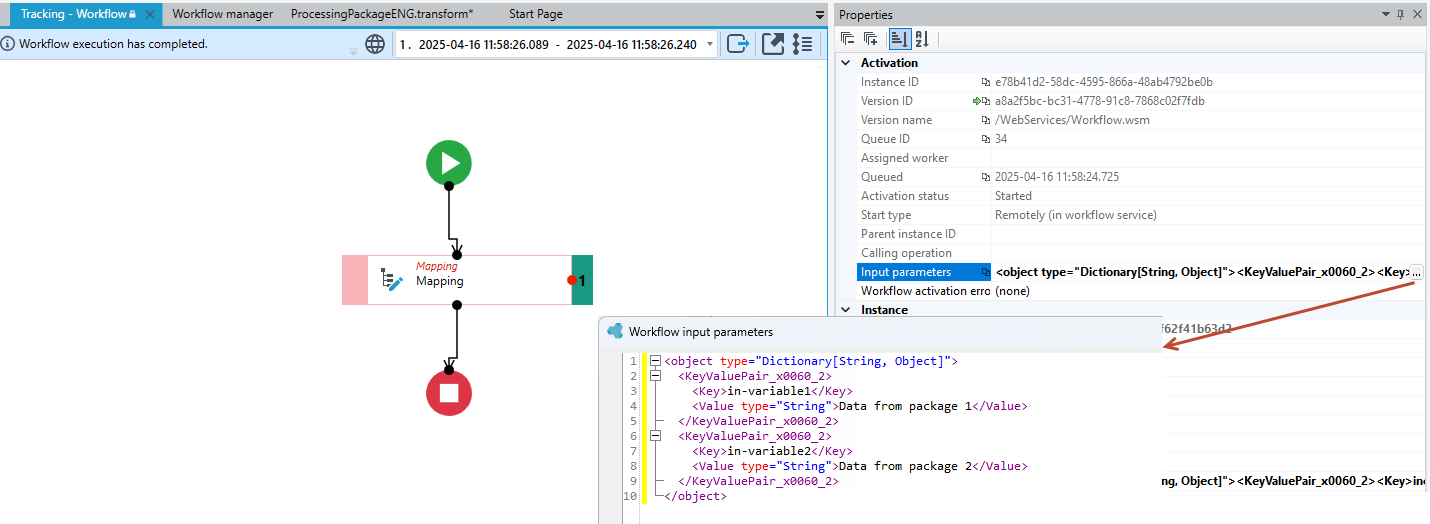The width and height of the screenshot is (1430, 524).
Task: Click the red Stop node in workflow
Action: point(449,392)
